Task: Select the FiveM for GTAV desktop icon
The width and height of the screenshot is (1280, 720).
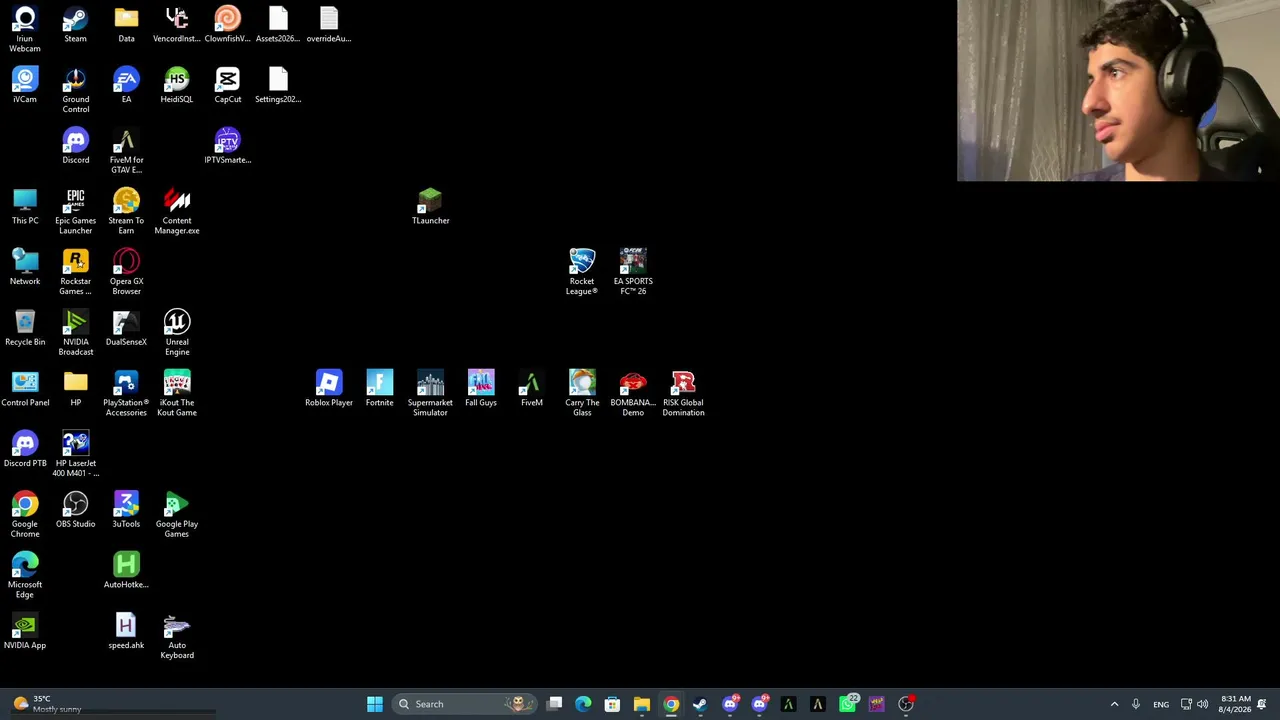Action: [126, 151]
